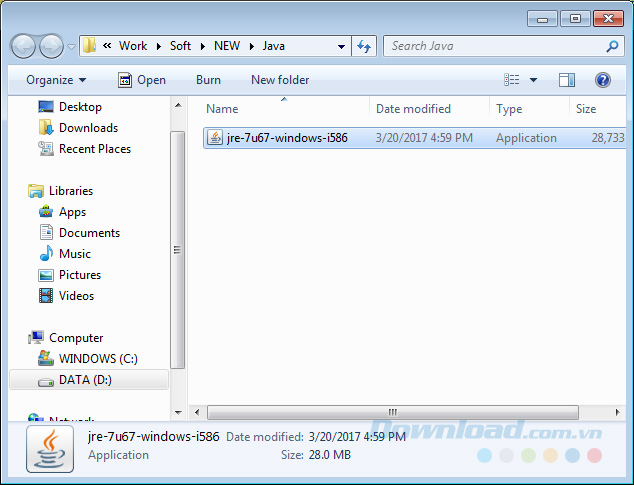
Task: Click navigation pane scroll up arrow
Action: (178, 105)
